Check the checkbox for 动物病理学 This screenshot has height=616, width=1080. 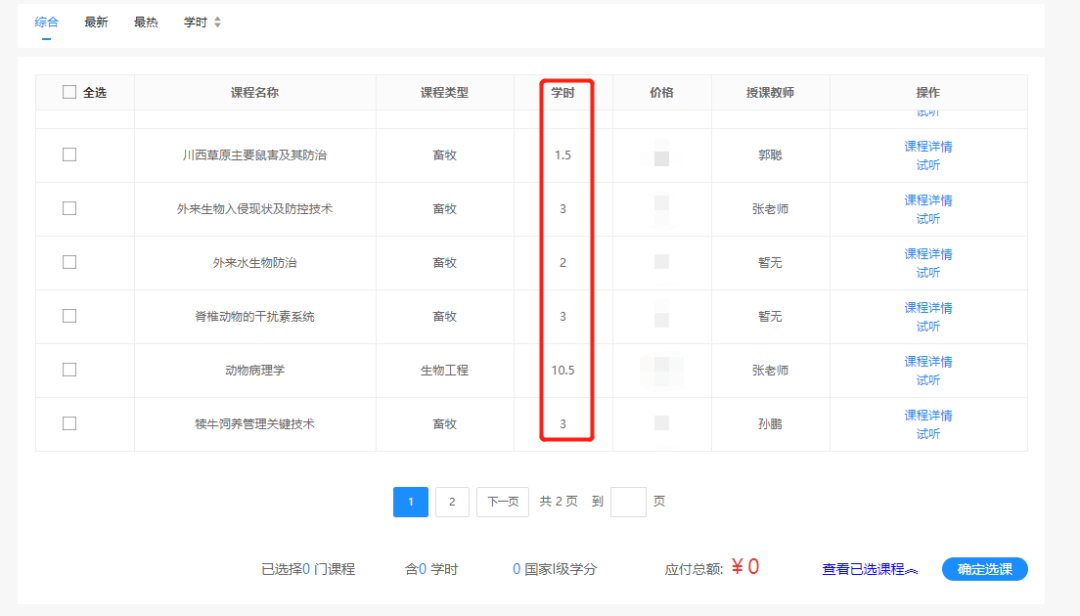[69, 369]
